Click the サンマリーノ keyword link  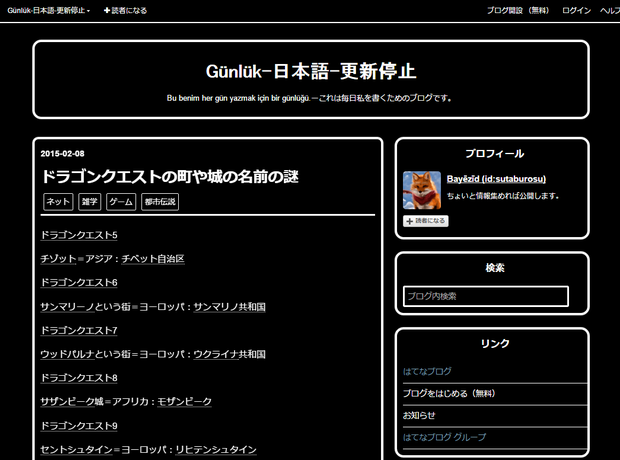tap(68, 307)
